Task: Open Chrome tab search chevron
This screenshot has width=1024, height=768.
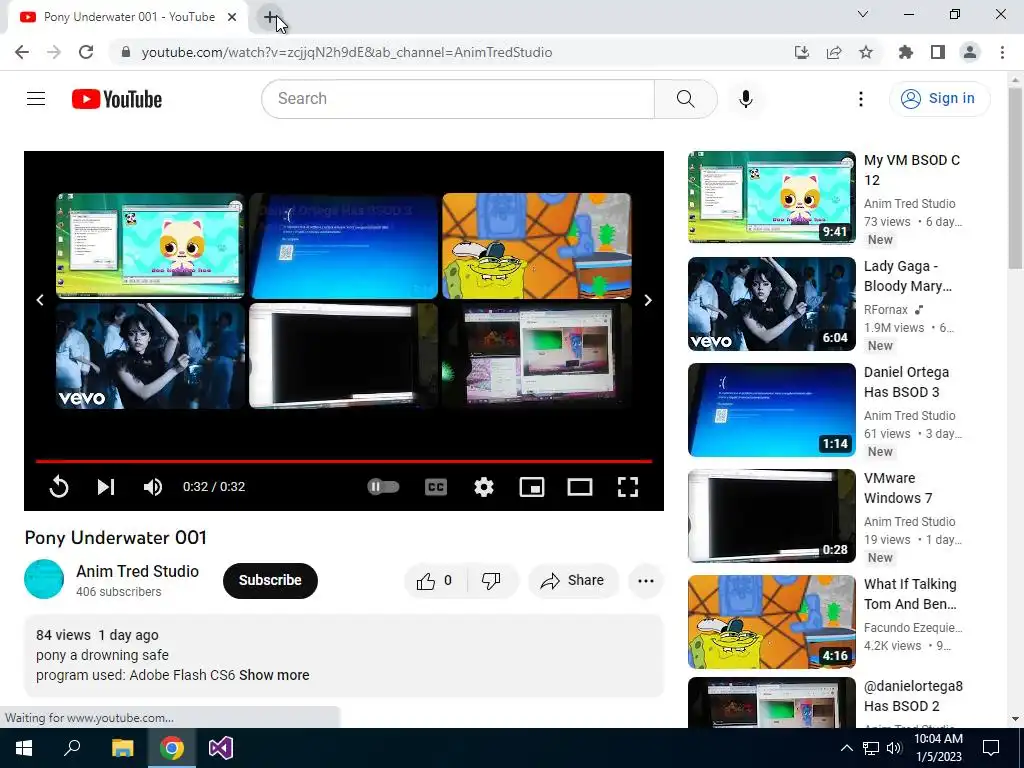Action: 863,14
